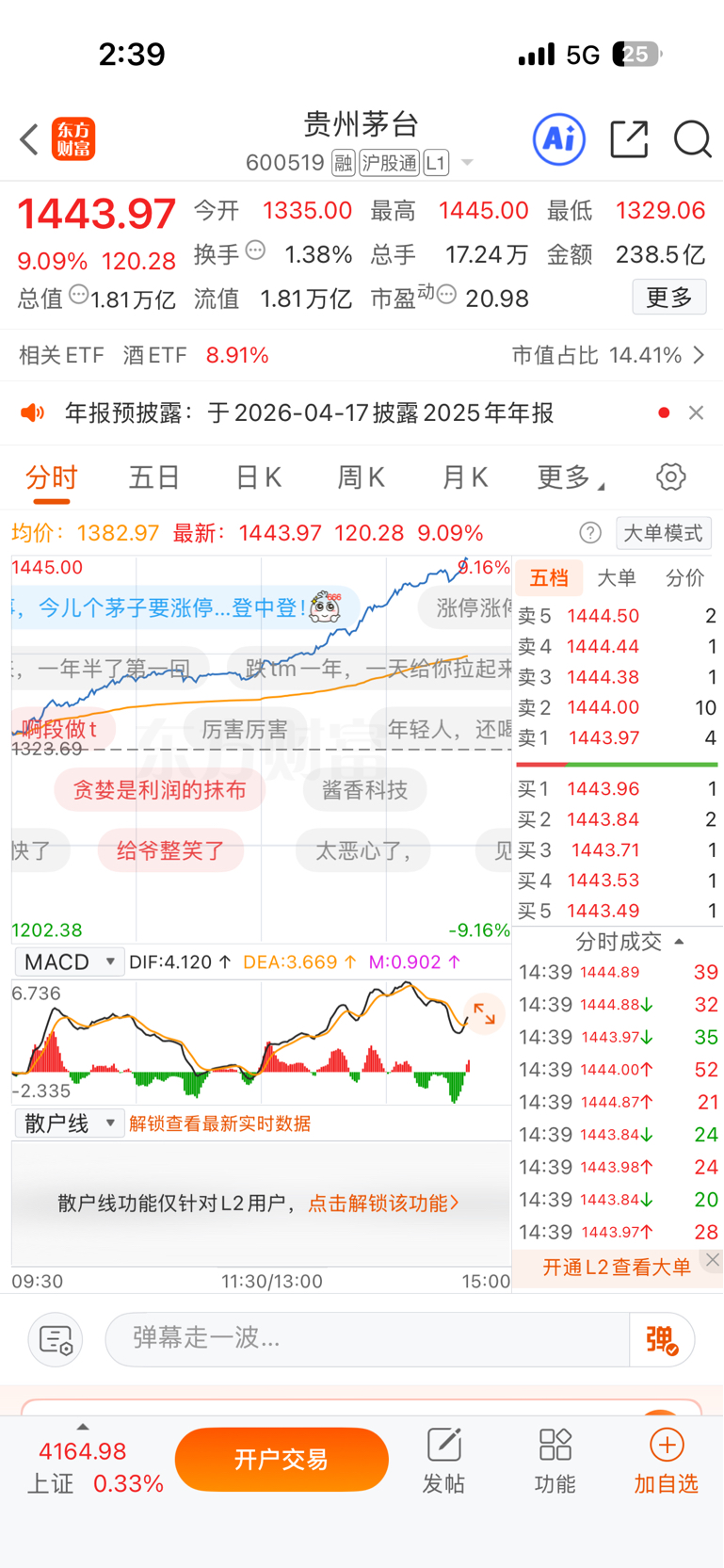Expand 市值占比 14.41% chevron
This screenshot has width=724, height=1568.
[700, 355]
